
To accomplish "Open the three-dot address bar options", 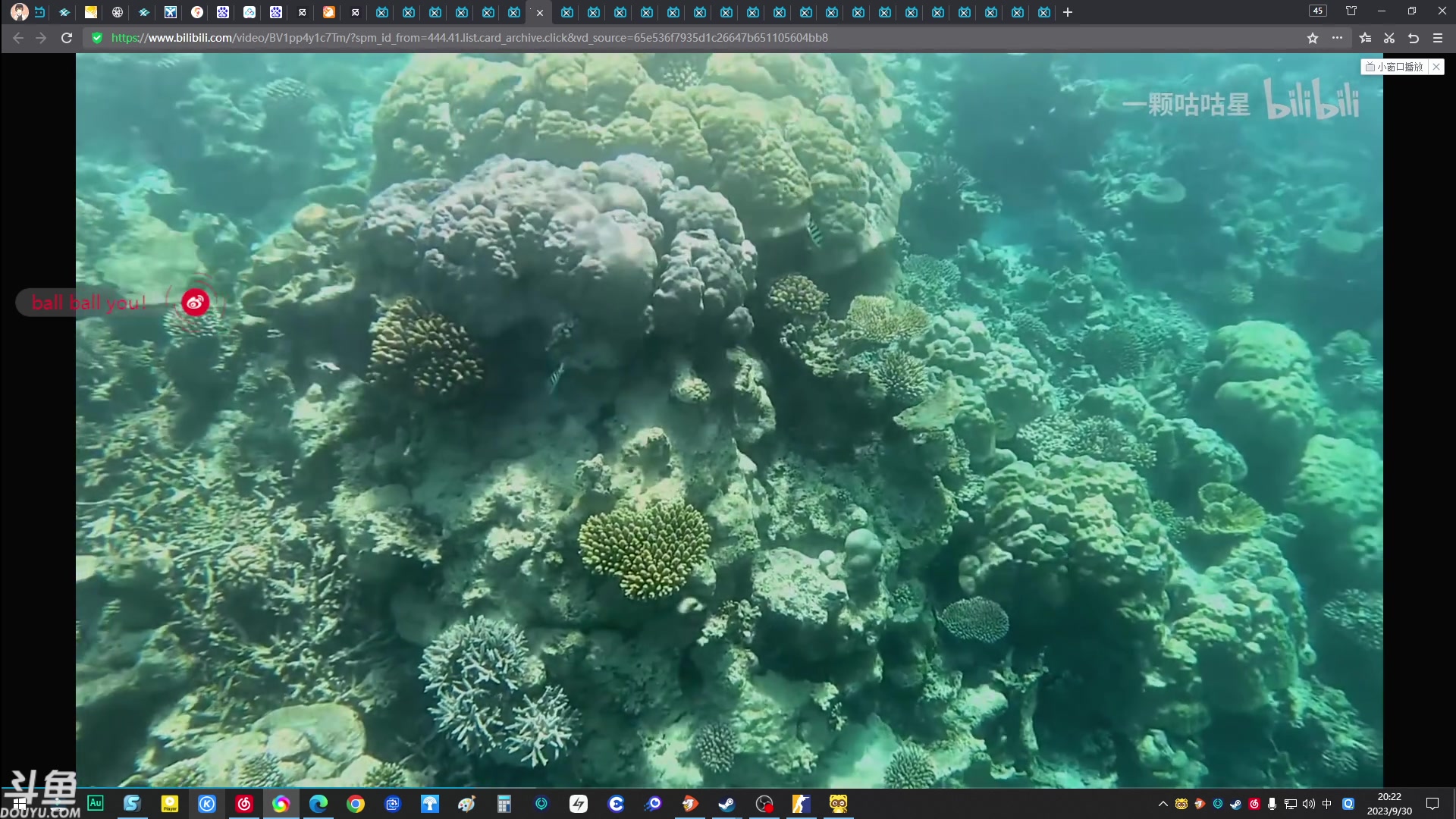I will tap(1337, 38).
